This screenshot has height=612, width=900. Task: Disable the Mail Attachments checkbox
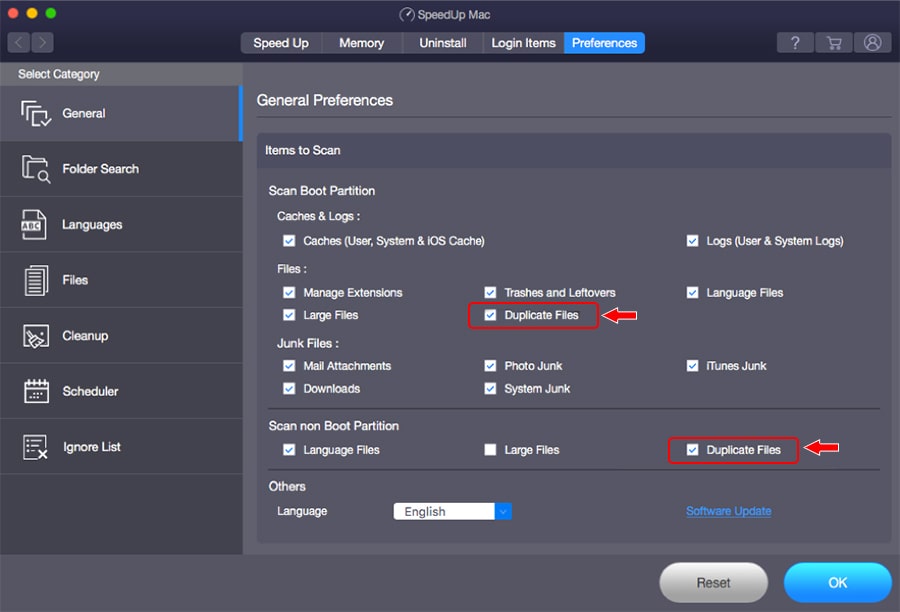pos(289,366)
